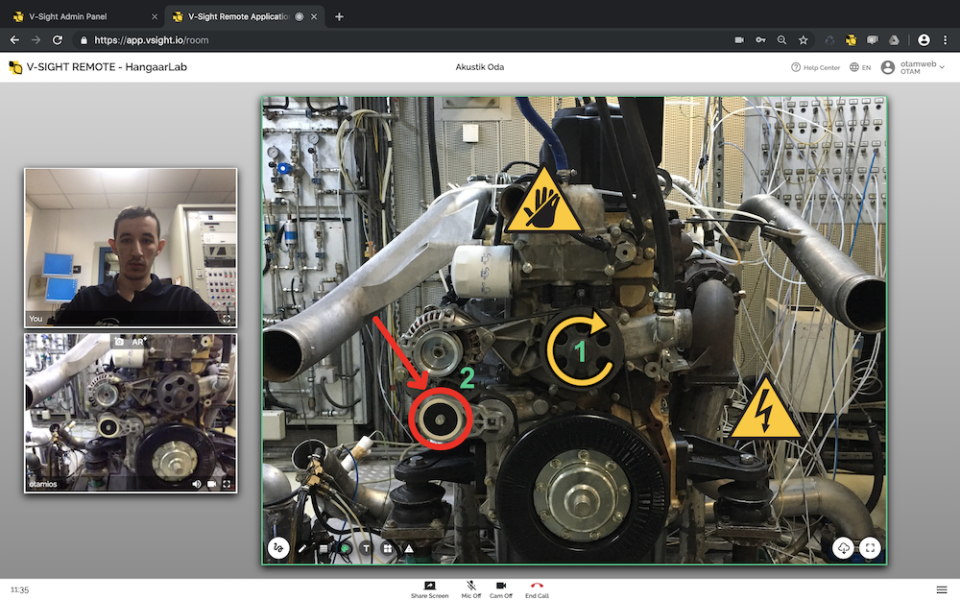The image size is (960, 600).
Task: Go back in the browser
Action: [x=15, y=40]
